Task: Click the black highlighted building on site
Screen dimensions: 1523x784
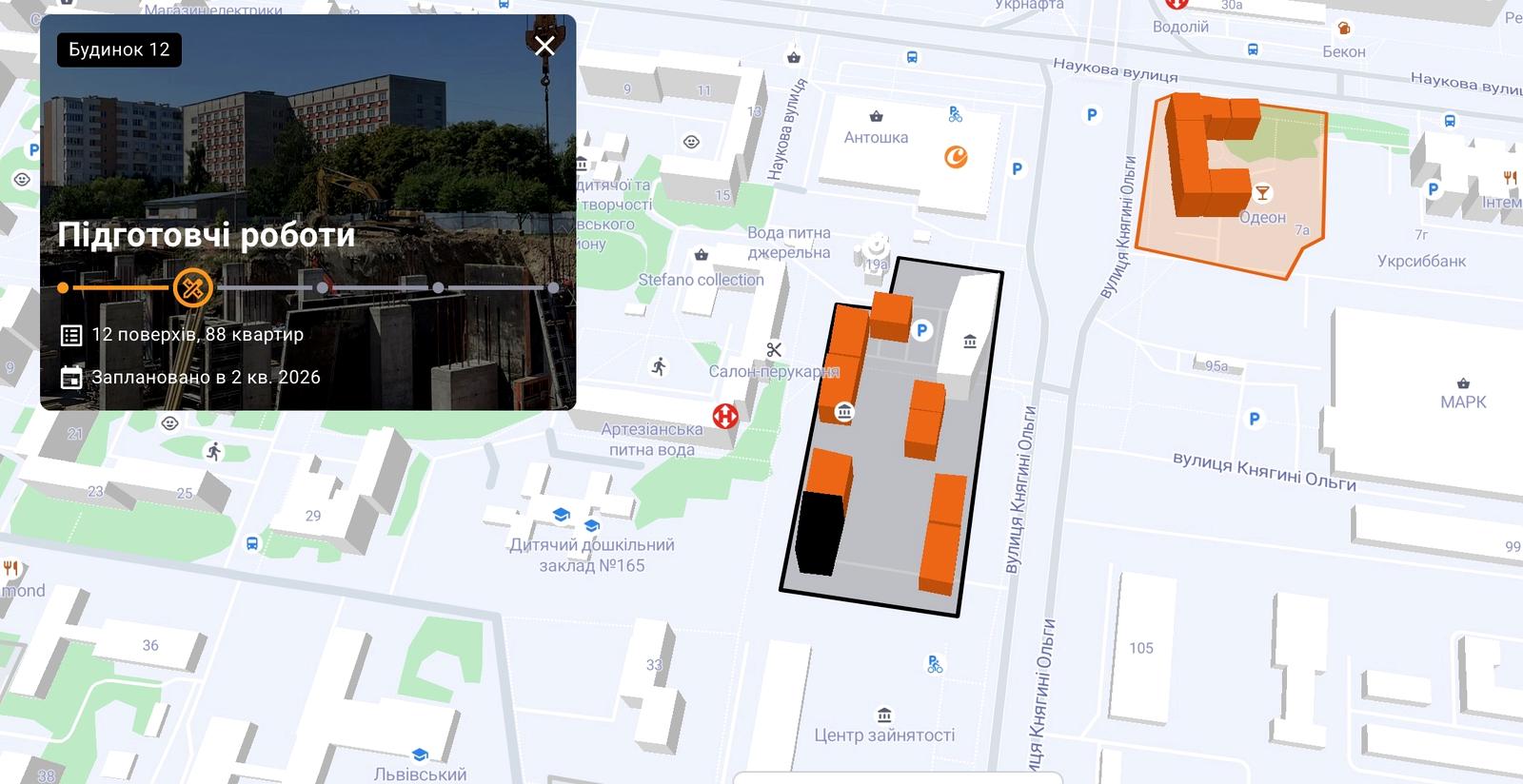Action: [820, 534]
